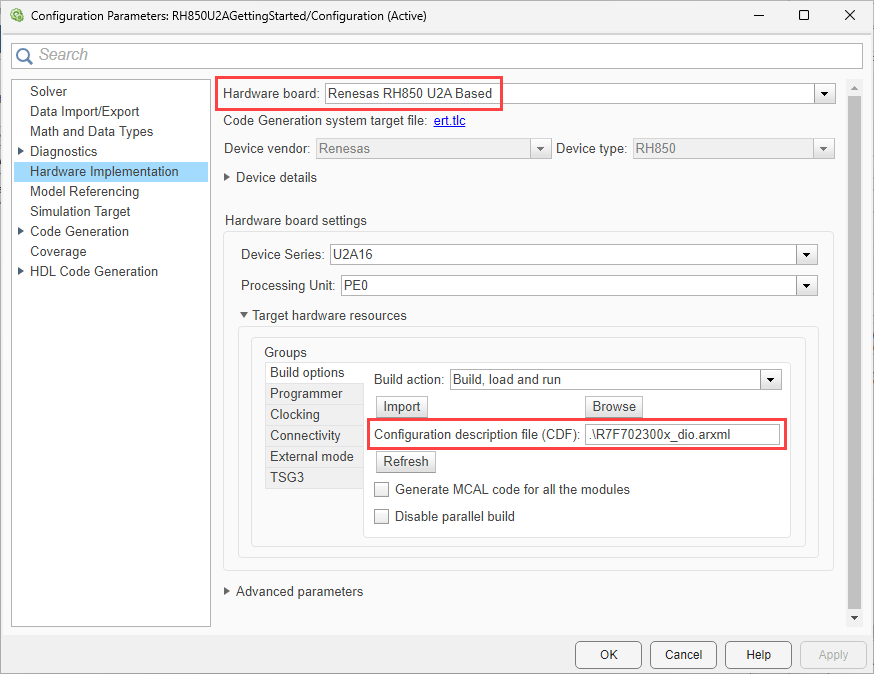874x674 pixels.
Task: Enable Generate MCAL code for all modules
Action: (x=381, y=490)
